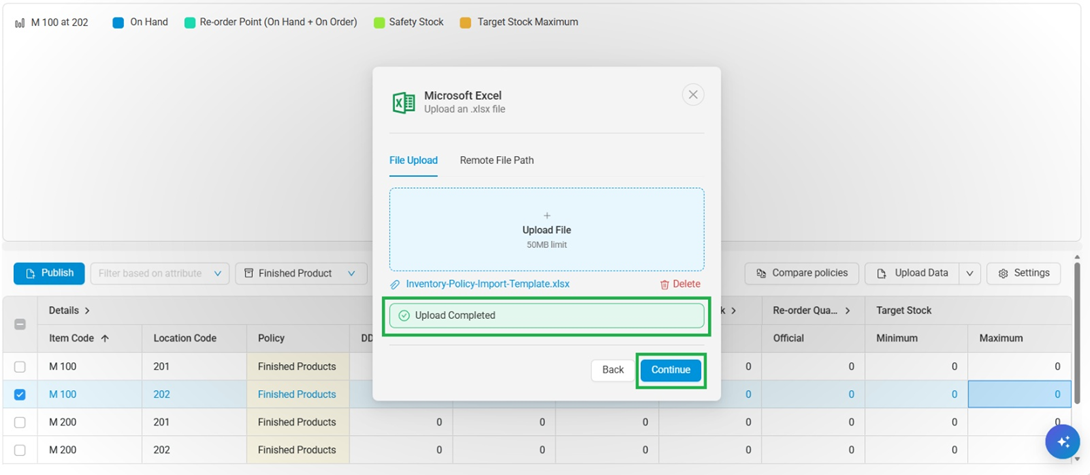The width and height of the screenshot is (1090, 475).
Task: Open the Filter based on attribute dropdown
Action: tap(160, 273)
